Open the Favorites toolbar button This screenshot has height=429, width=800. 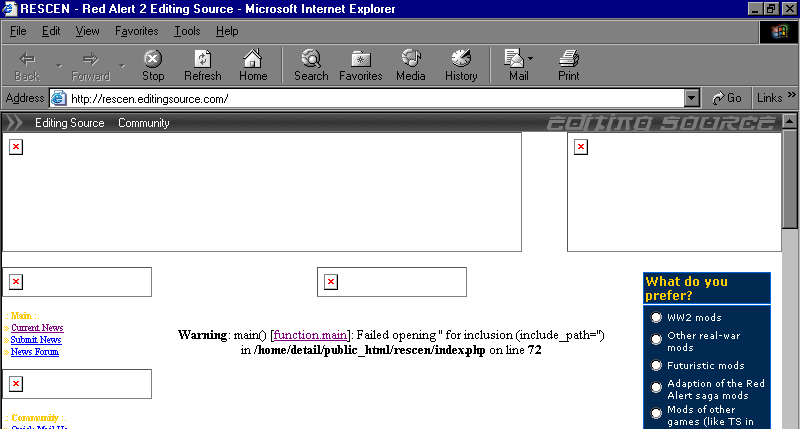coord(361,66)
